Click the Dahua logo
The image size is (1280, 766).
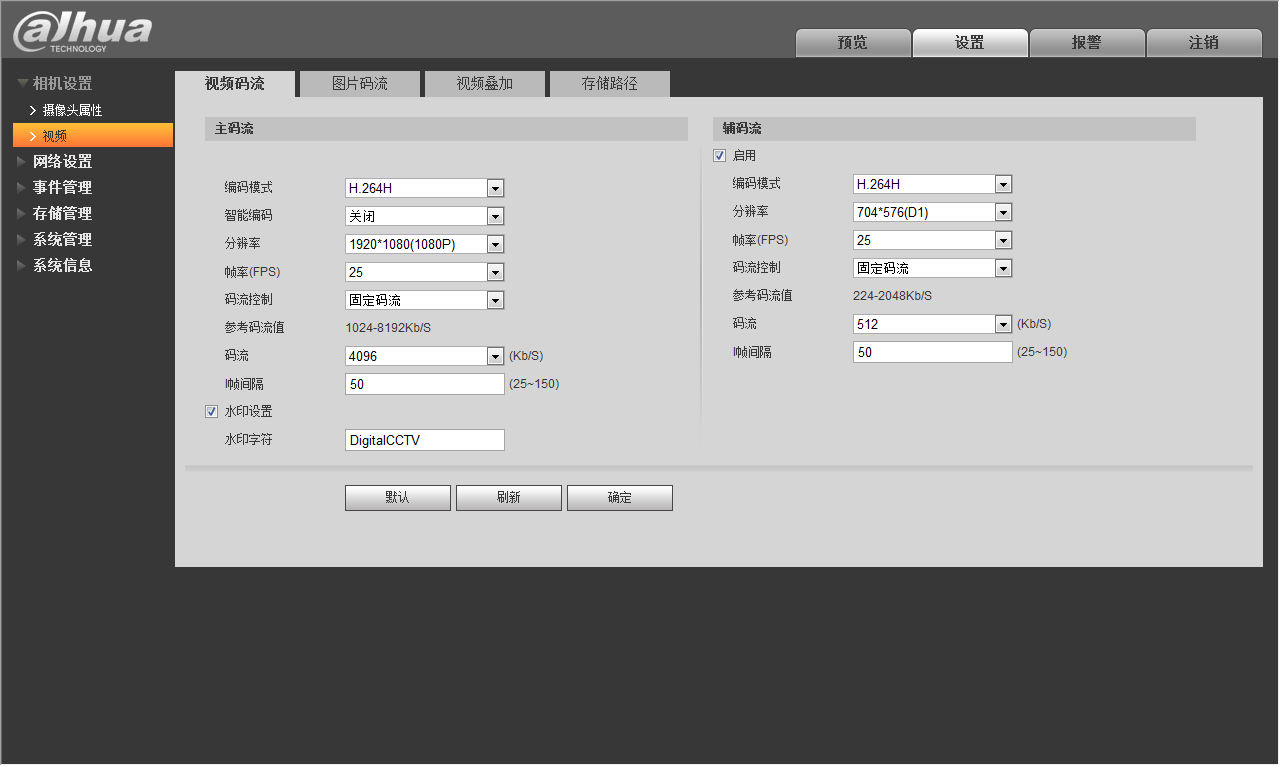point(82,30)
